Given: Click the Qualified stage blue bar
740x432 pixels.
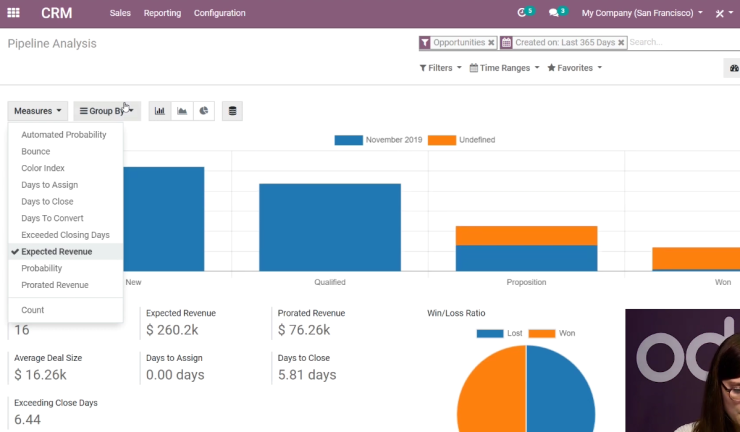Looking at the screenshot, I should pyautogui.click(x=330, y=228).
